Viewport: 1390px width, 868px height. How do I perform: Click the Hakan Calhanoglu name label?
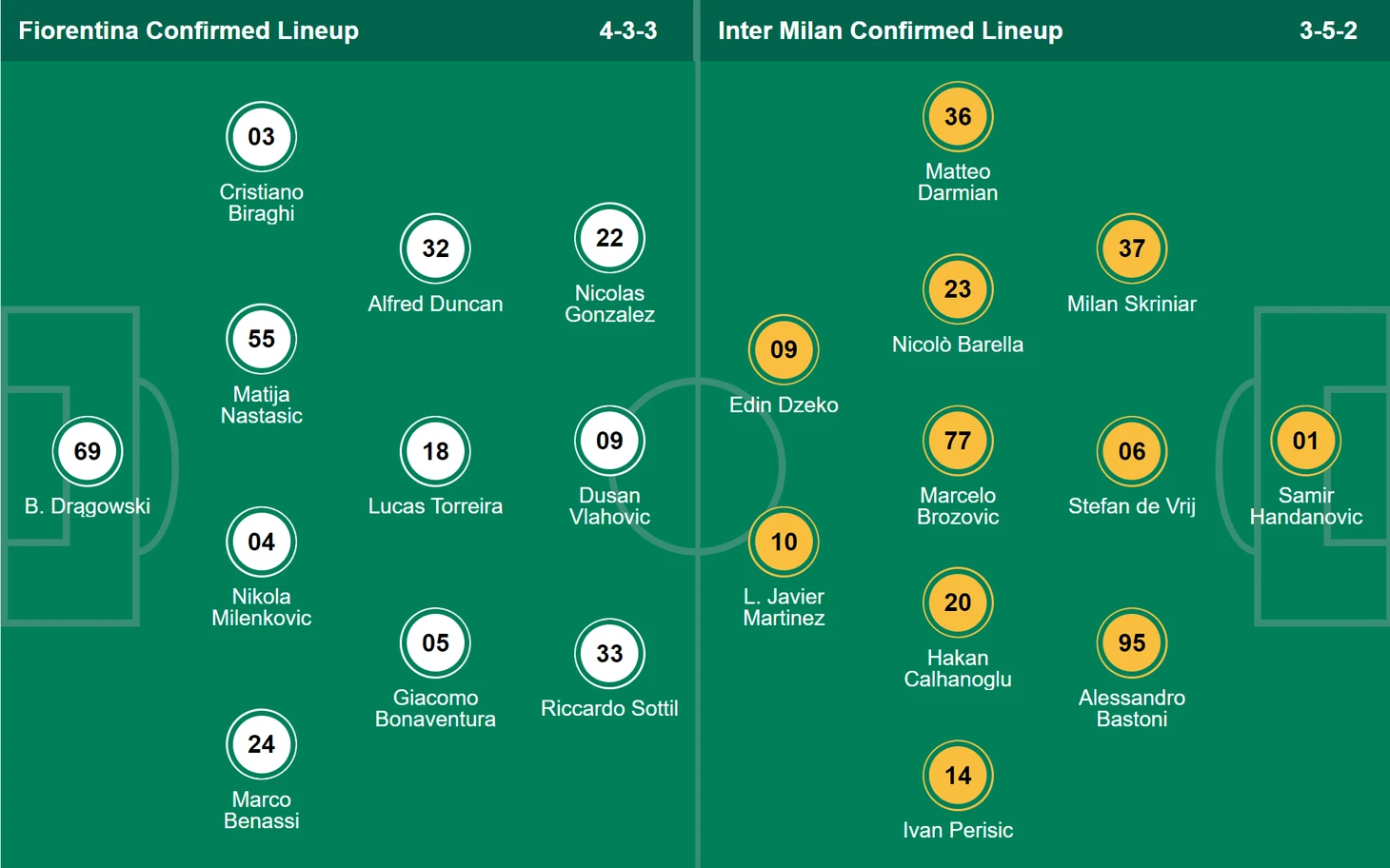[x=958, y=668]
